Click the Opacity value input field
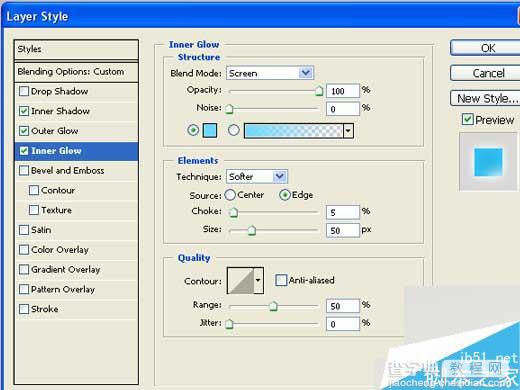This screenshot has width=520, height=390. click(x=343, y=91)
